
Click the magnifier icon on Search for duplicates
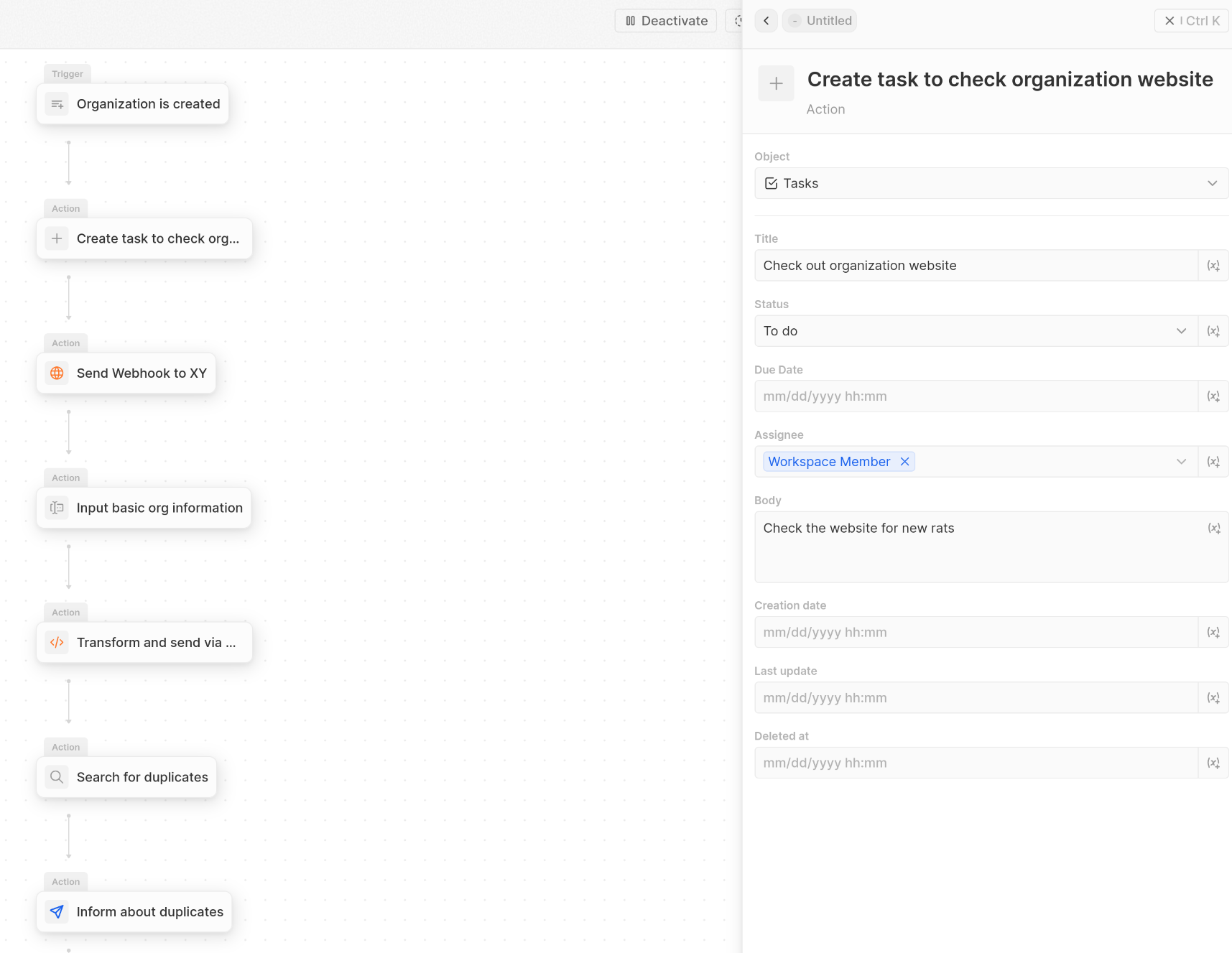click(55, 776)
